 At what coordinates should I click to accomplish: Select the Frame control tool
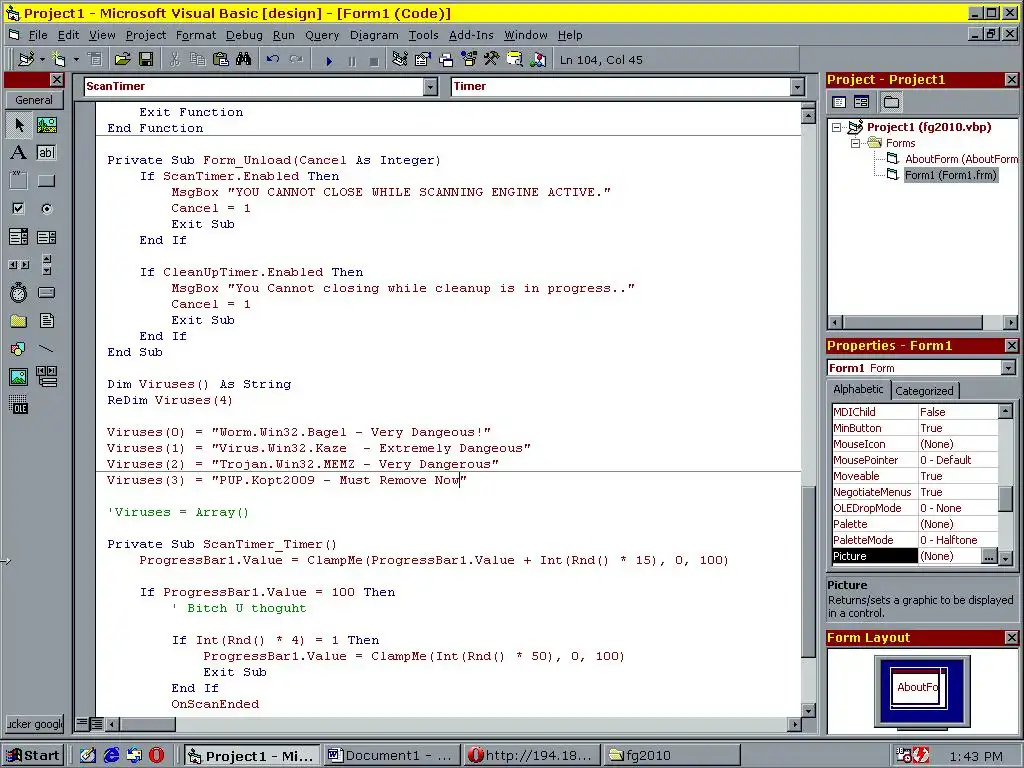[x=18, y=181]
